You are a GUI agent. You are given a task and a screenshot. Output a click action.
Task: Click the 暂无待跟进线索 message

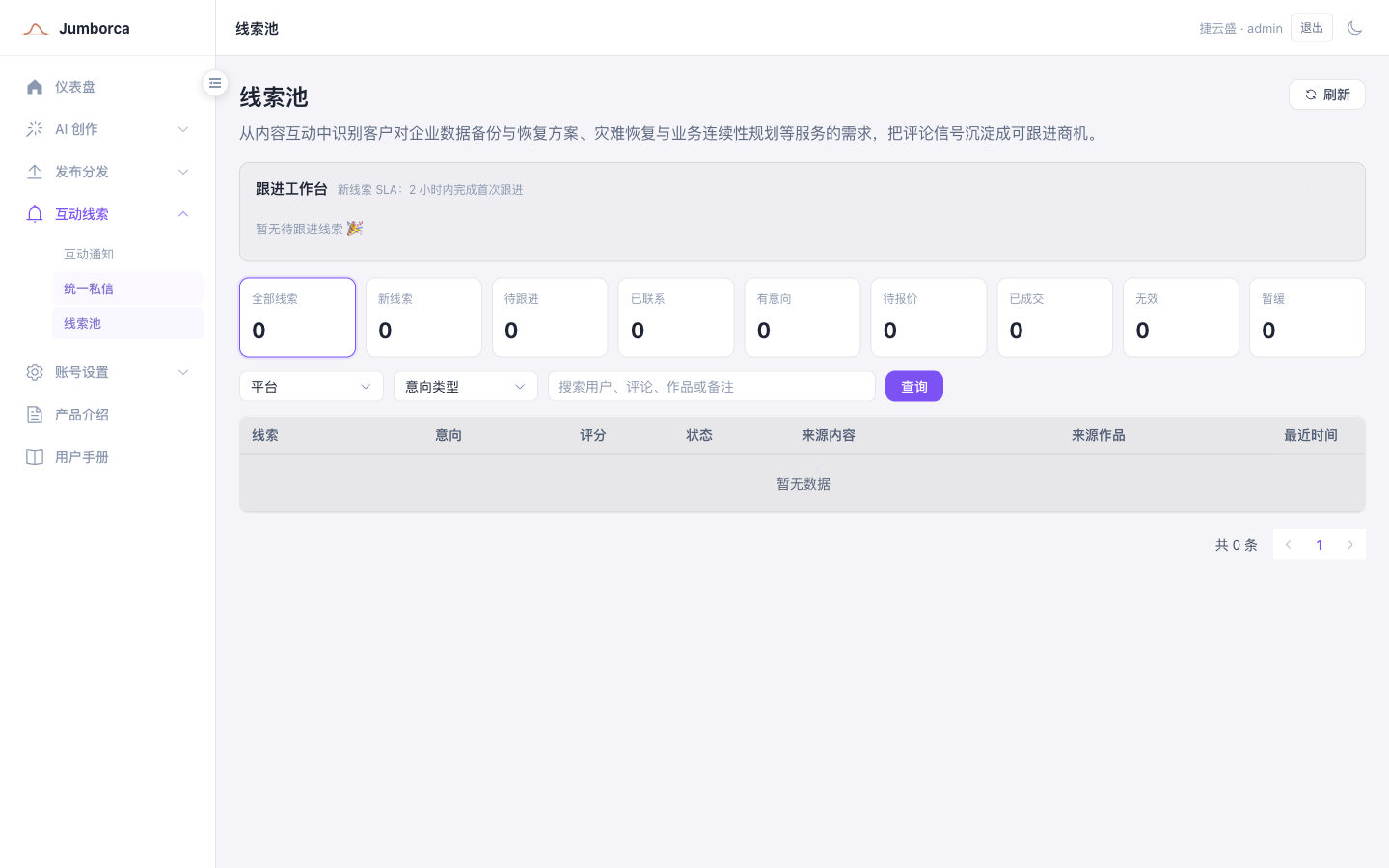[309, 229]
